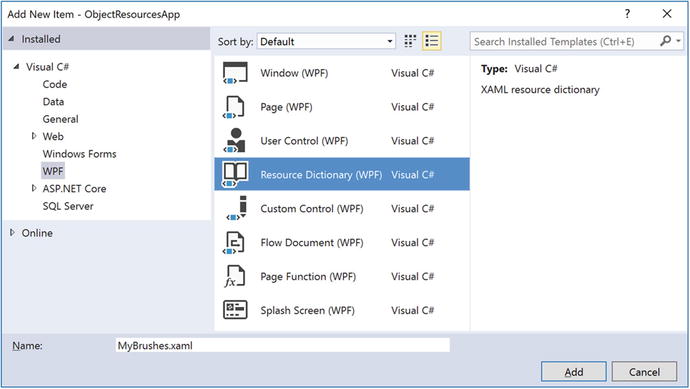Image resolution: width=690 pixels, height=389 pixels.
Task: Select the Code category
Action: pyautogui.click(x=55, y=84)
